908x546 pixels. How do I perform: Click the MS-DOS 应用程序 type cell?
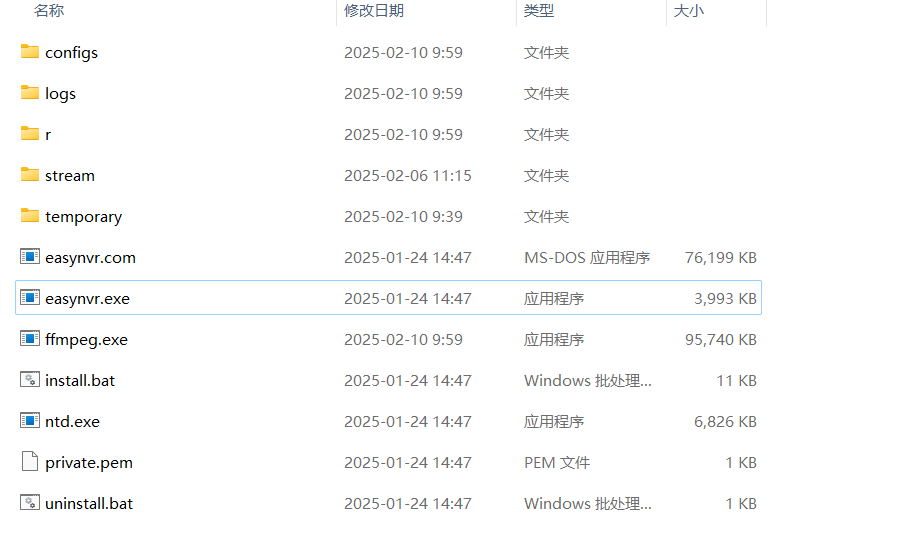pyautogui.click(x=587, y=258)
